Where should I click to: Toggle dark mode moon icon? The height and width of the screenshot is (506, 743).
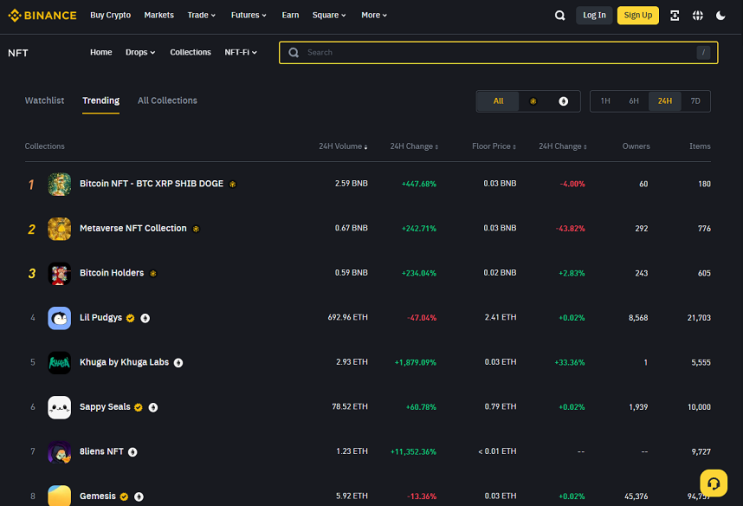tap(720, 15)
